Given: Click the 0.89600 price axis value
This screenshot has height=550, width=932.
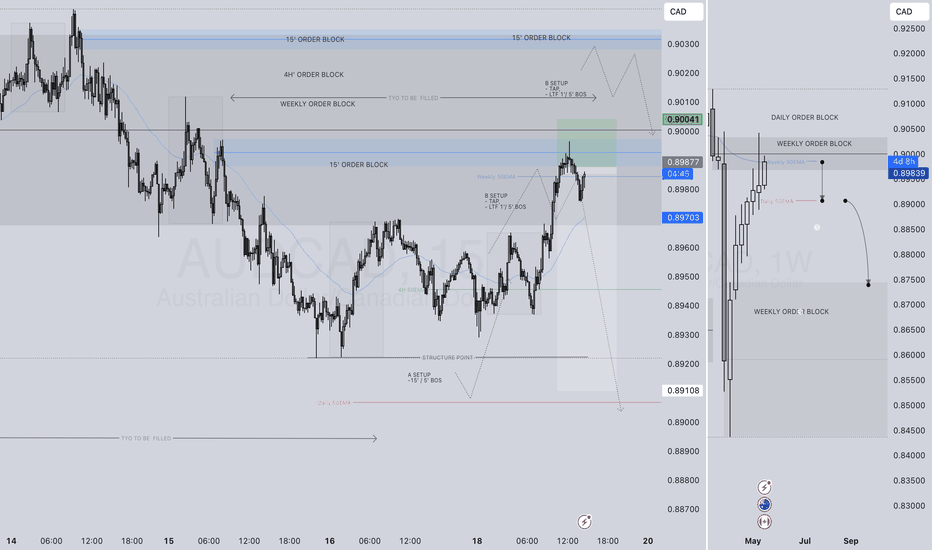Looking at the screenshot, I should point(683,248).
